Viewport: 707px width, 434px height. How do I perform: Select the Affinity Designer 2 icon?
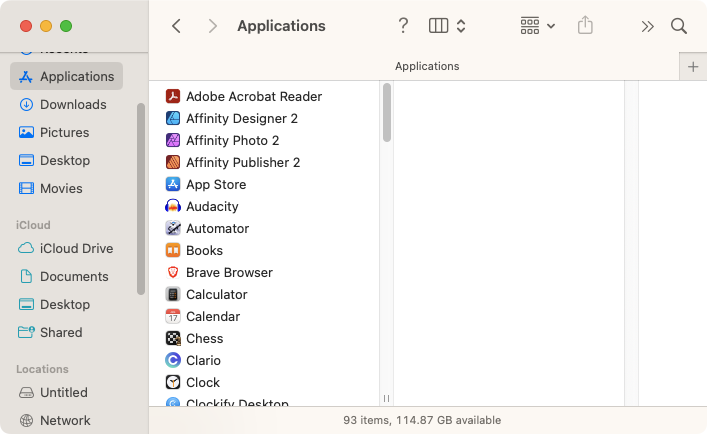tap(173, 119)
